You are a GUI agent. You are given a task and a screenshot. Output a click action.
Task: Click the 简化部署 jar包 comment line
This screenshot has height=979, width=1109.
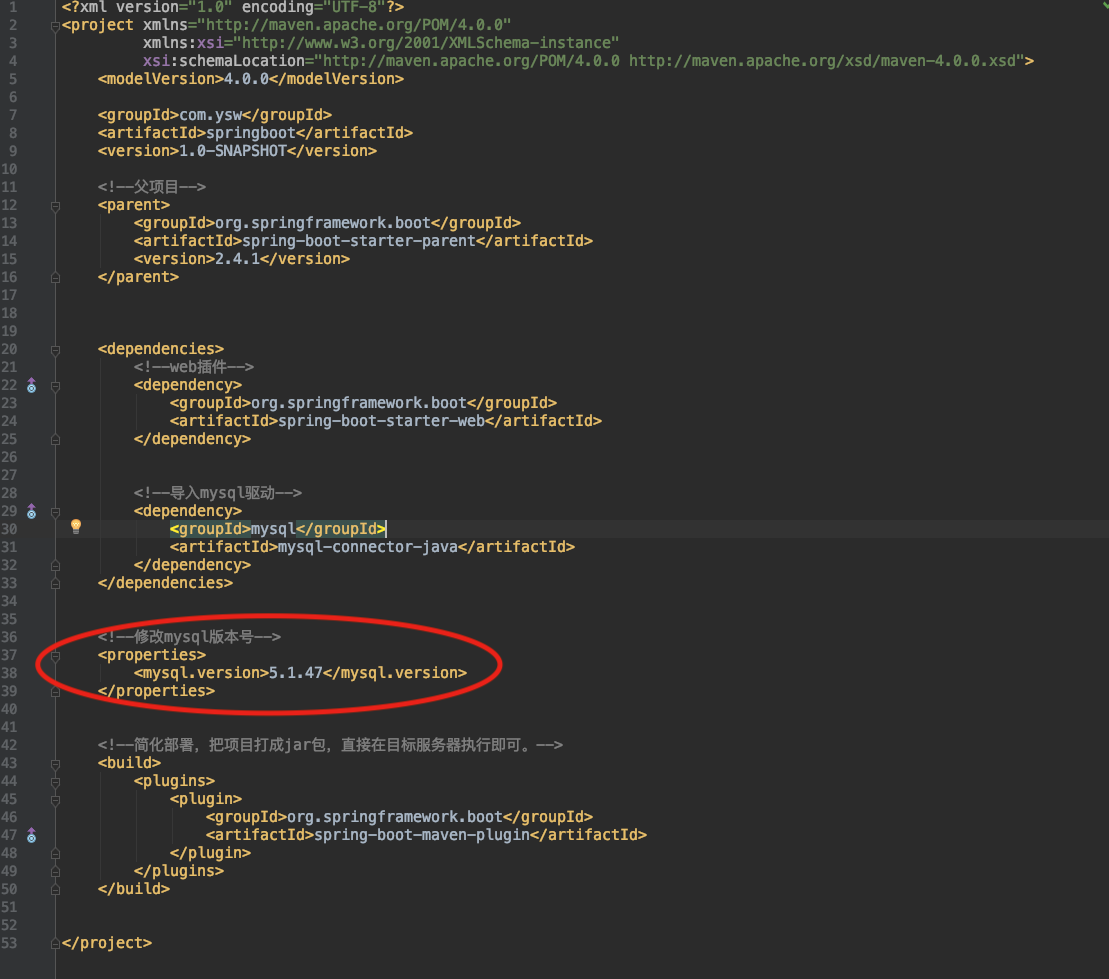[330, 745]
